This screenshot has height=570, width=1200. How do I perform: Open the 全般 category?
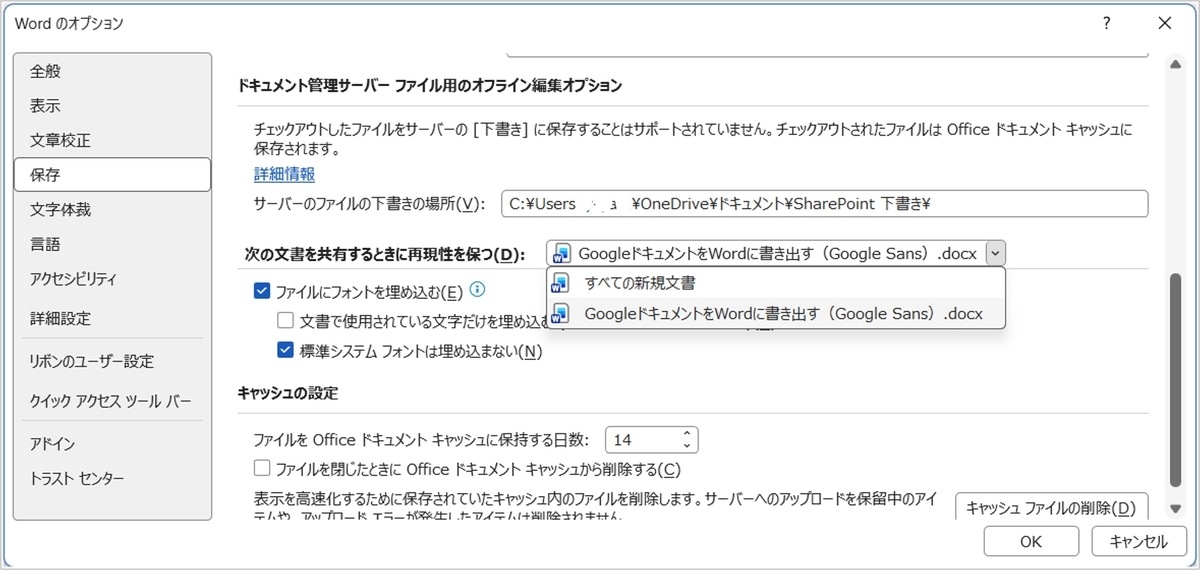112,71
